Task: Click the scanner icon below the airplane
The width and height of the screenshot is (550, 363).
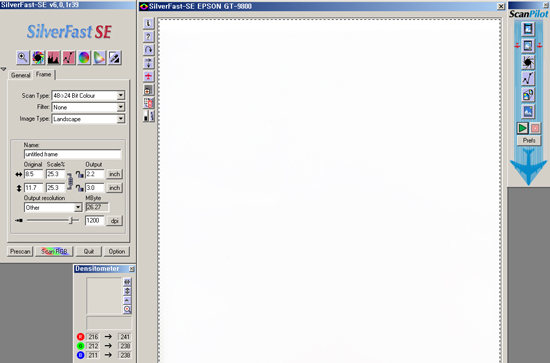Action: coord(148,90)
